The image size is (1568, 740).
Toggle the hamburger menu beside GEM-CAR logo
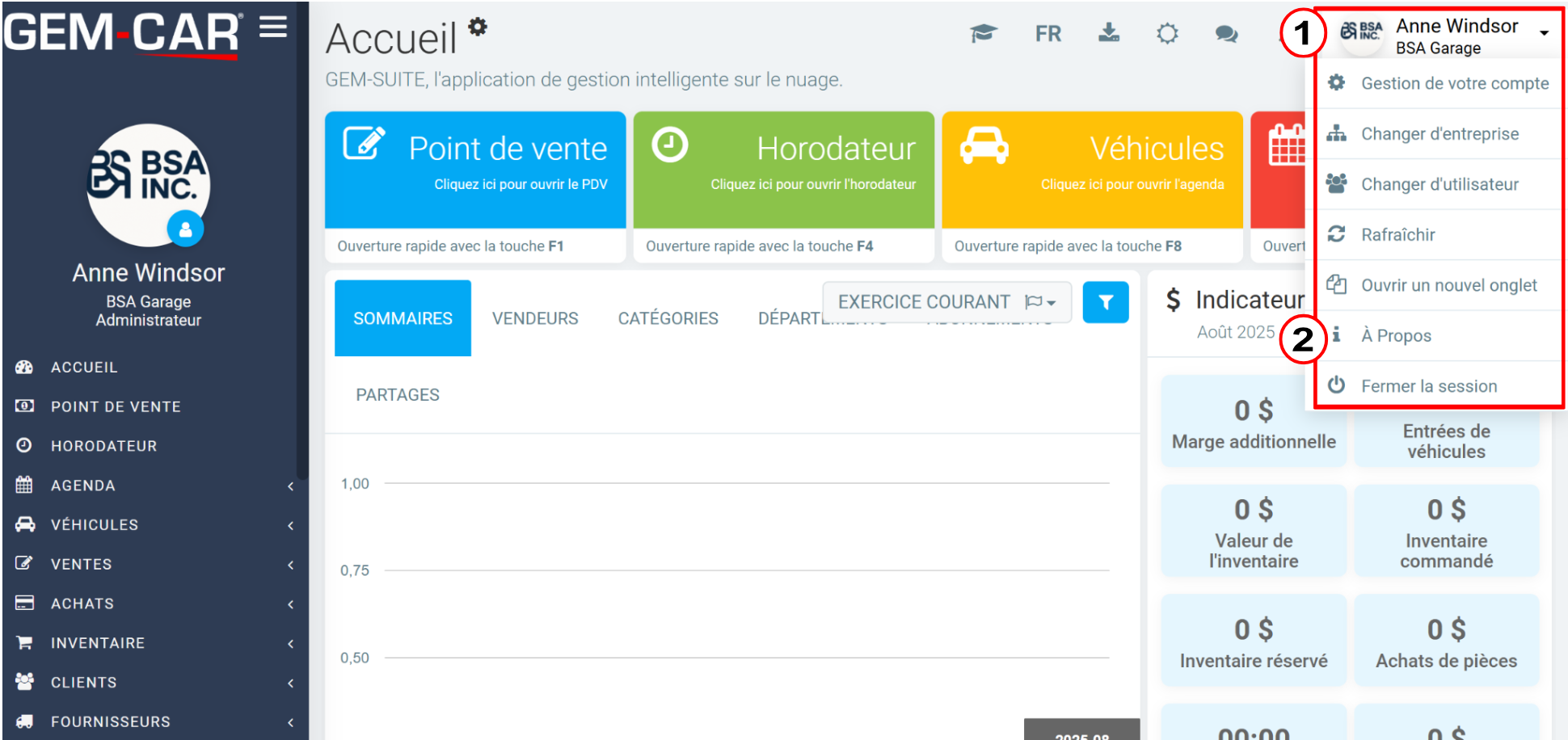coord(273,28)
